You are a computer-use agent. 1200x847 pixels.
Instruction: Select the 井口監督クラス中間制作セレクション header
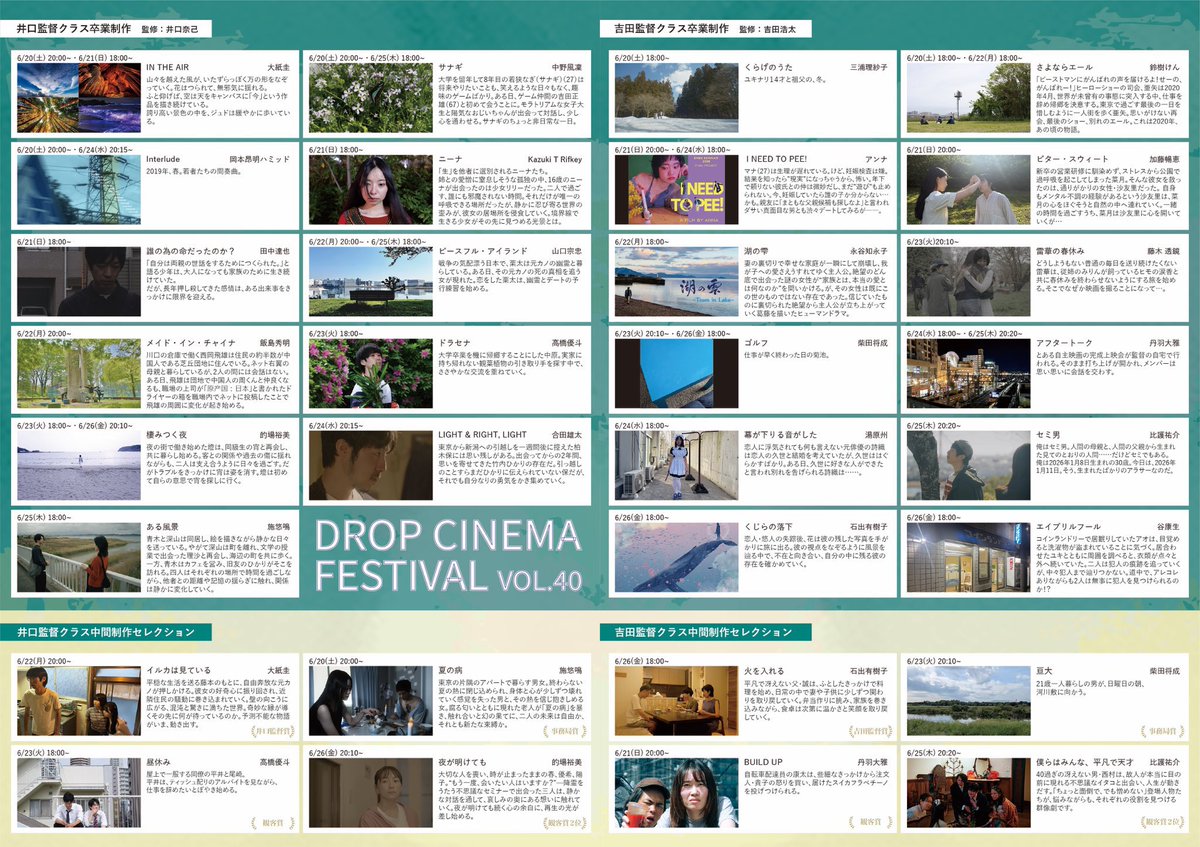pyautogui.click(x=105, y=632)
